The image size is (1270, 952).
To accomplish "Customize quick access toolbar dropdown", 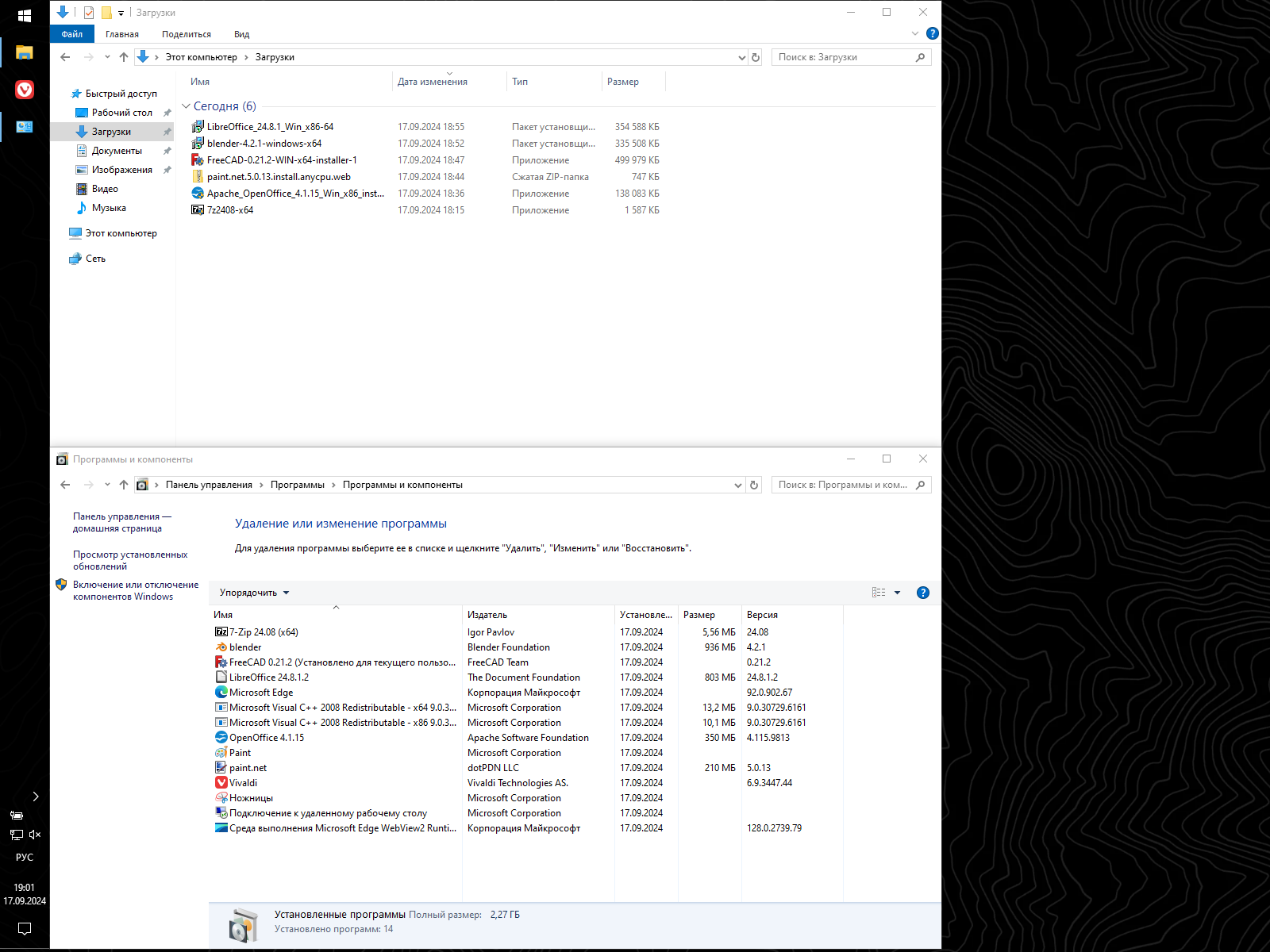I will pyautogui.click(x=121, y=13).
